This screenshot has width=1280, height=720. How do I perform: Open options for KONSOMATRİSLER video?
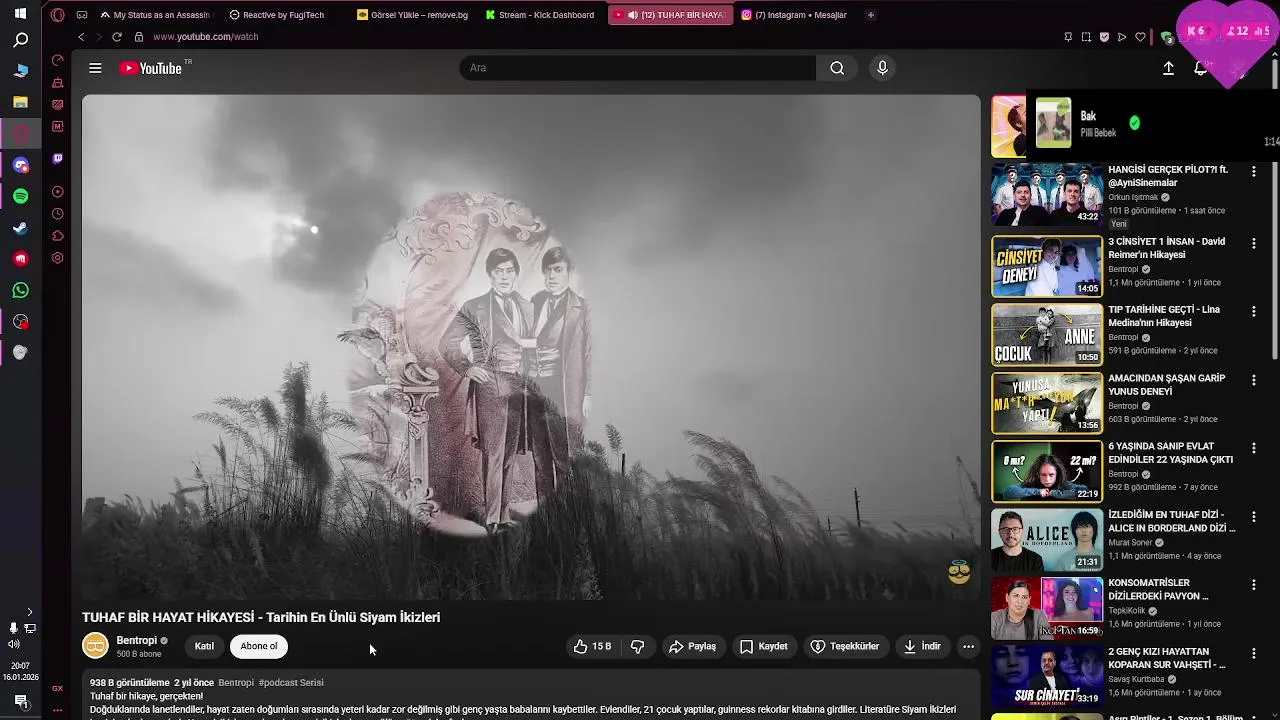click(x=1253, y=584)
